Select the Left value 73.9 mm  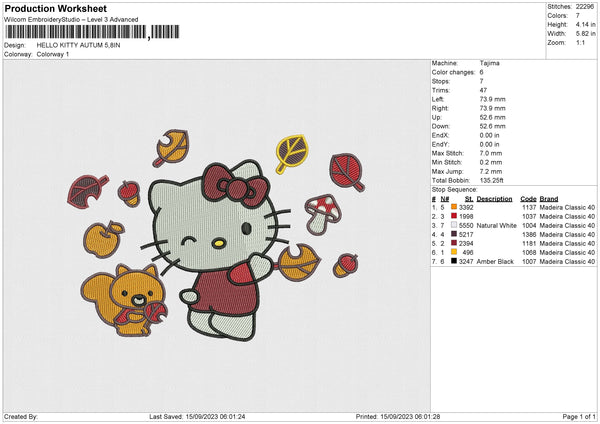pos(492,99)
